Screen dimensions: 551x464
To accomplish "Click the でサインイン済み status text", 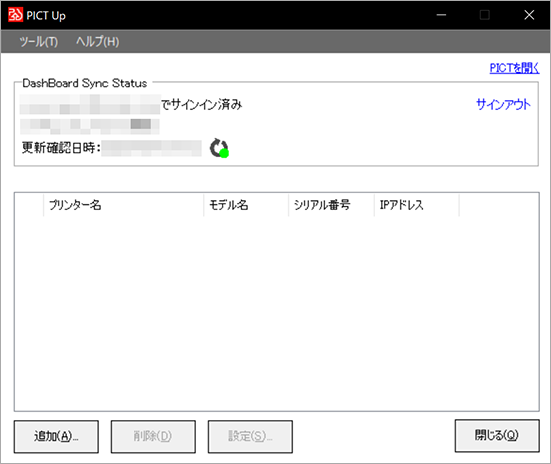I will point(202,104).
